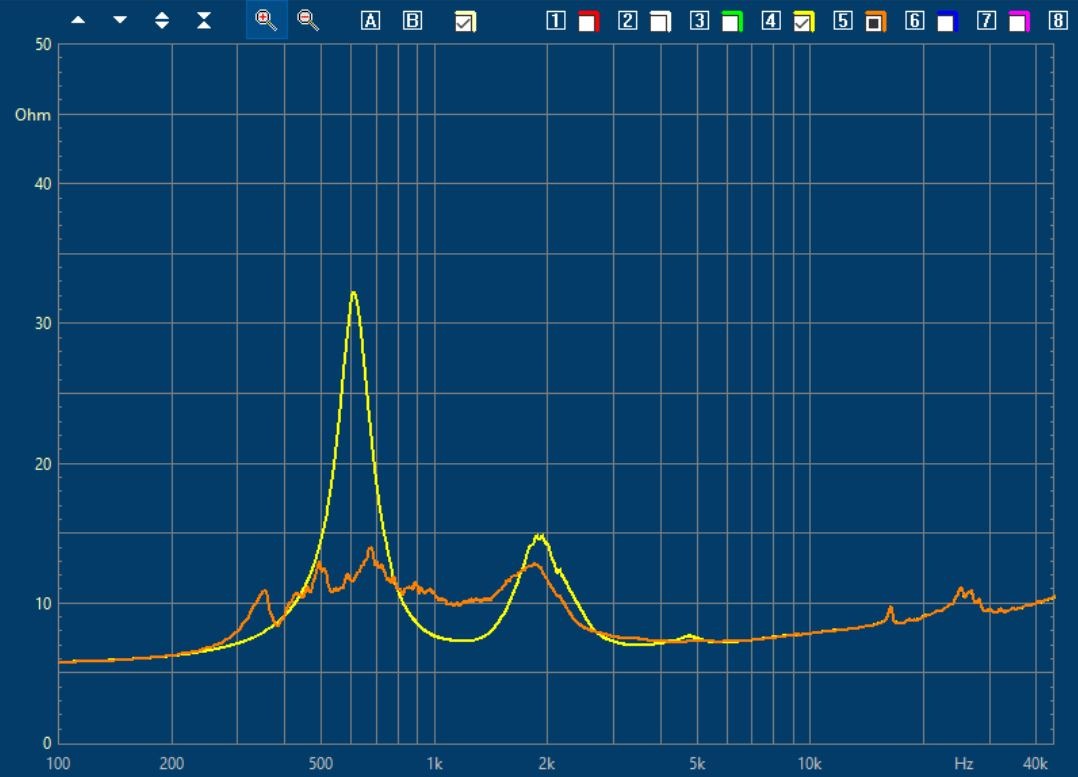Click the 2k frequency axis label
The height and width of the screenshot is (777, 1078).
[547, 763]
